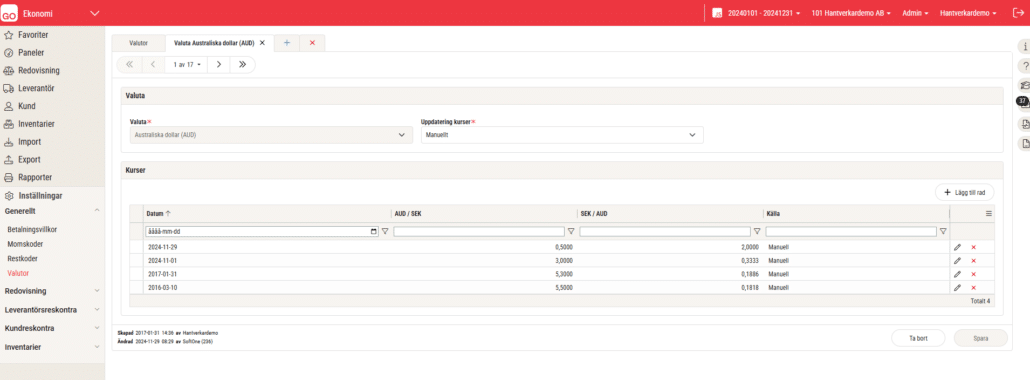The image size is (1030, 380).
Task: Go to the next currency record
Action: (219, 64)
